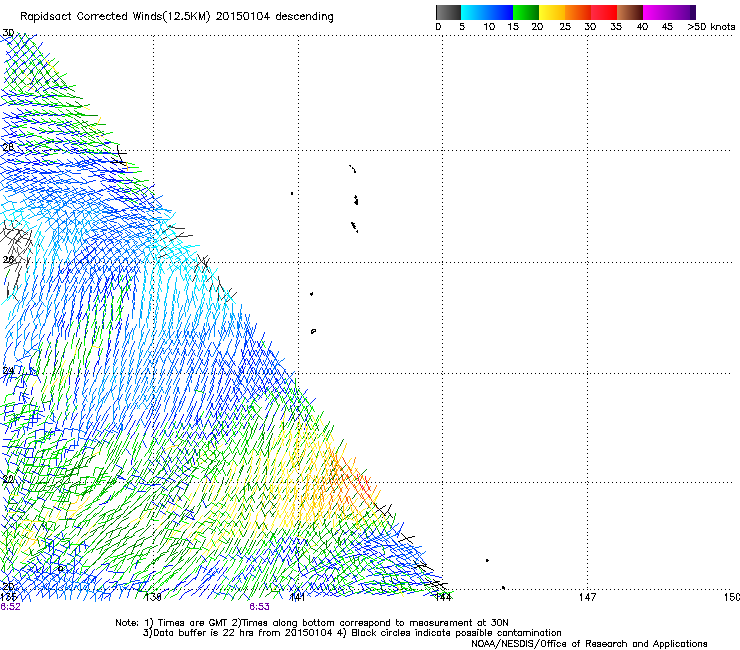Click the '25' legend scale label
This screenshot has width=740, height=650.
tap(565, 27)
